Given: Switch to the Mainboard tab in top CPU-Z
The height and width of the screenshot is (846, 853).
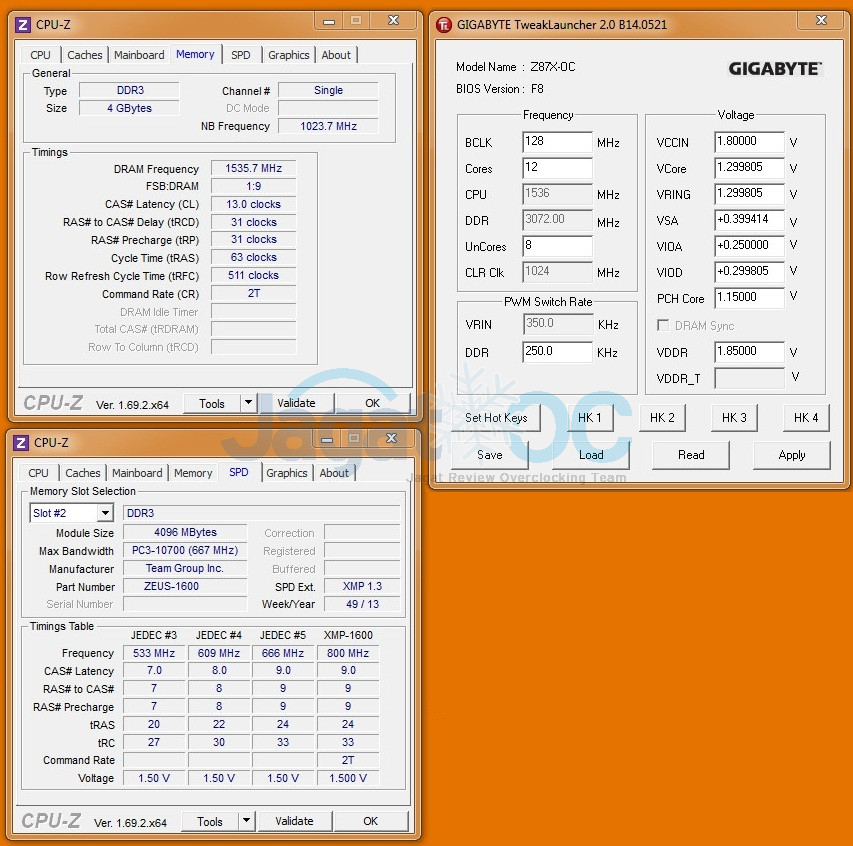Looking at the screenshot, I should pyautogui.click(x=139, y=55).
